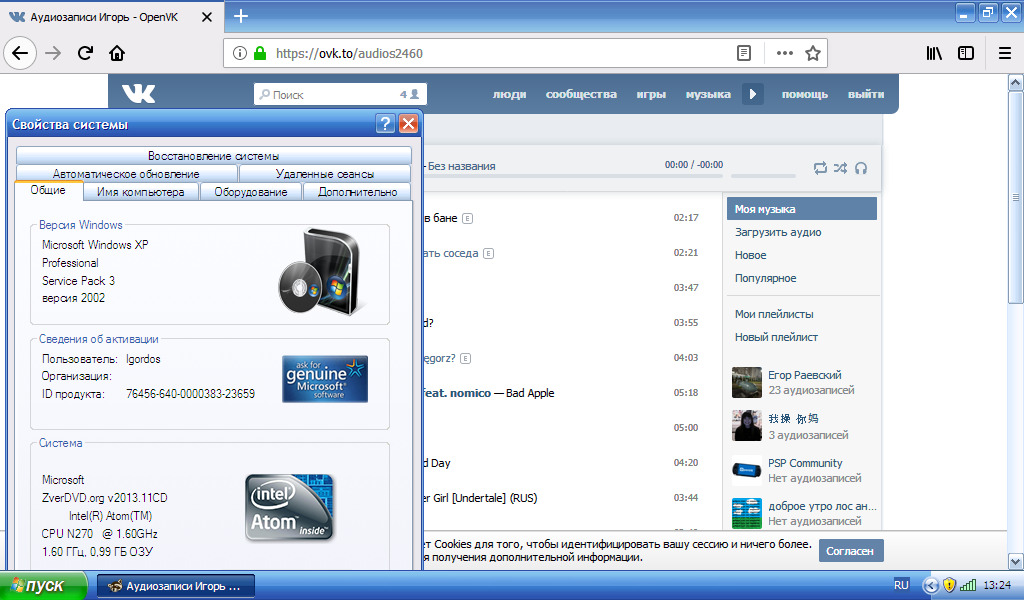Open помощь in OpenVK header
1024x600 pixels.
[x=805, y=94]
